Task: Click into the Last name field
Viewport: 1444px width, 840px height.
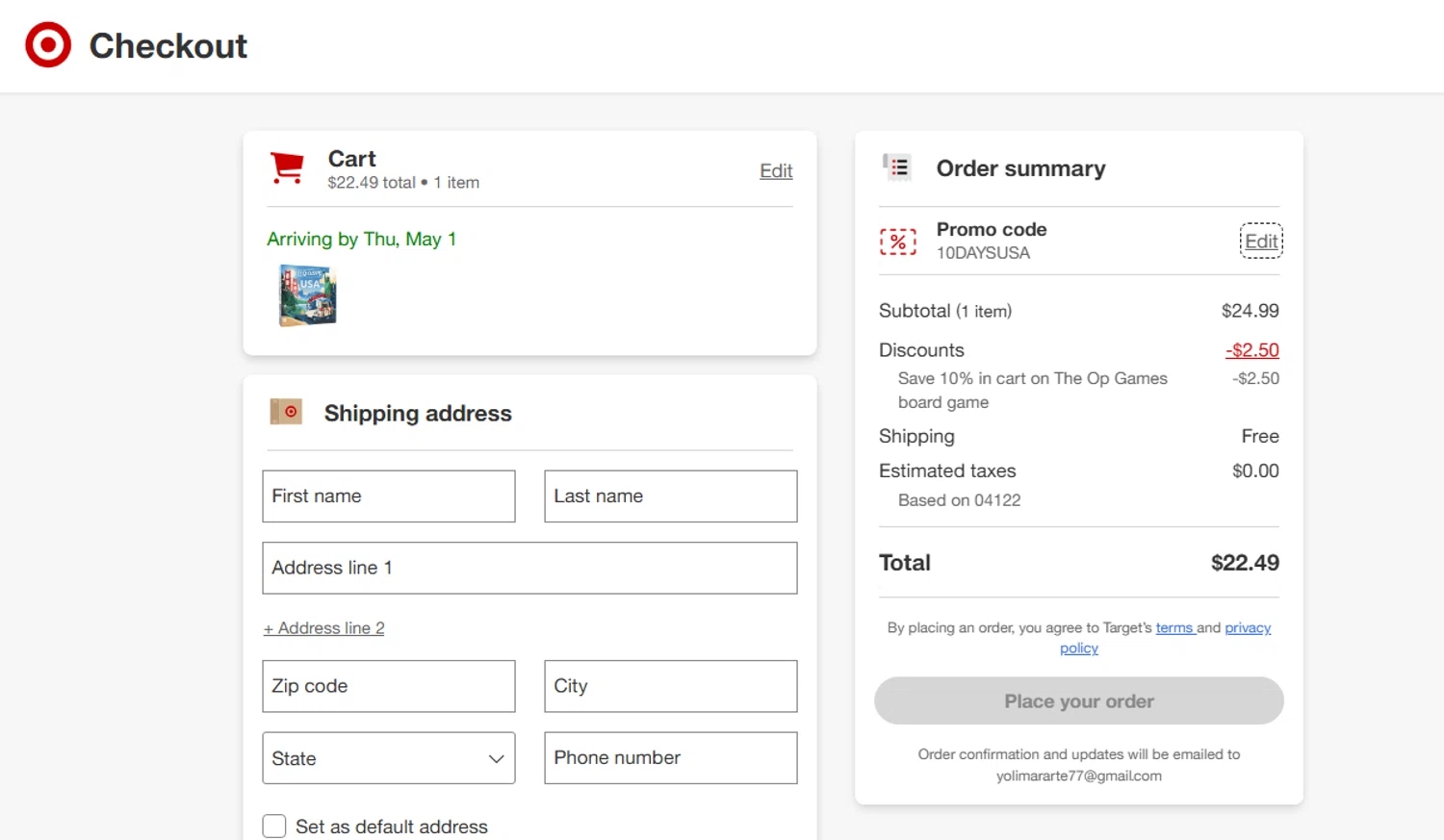Action: pos(670,496)
